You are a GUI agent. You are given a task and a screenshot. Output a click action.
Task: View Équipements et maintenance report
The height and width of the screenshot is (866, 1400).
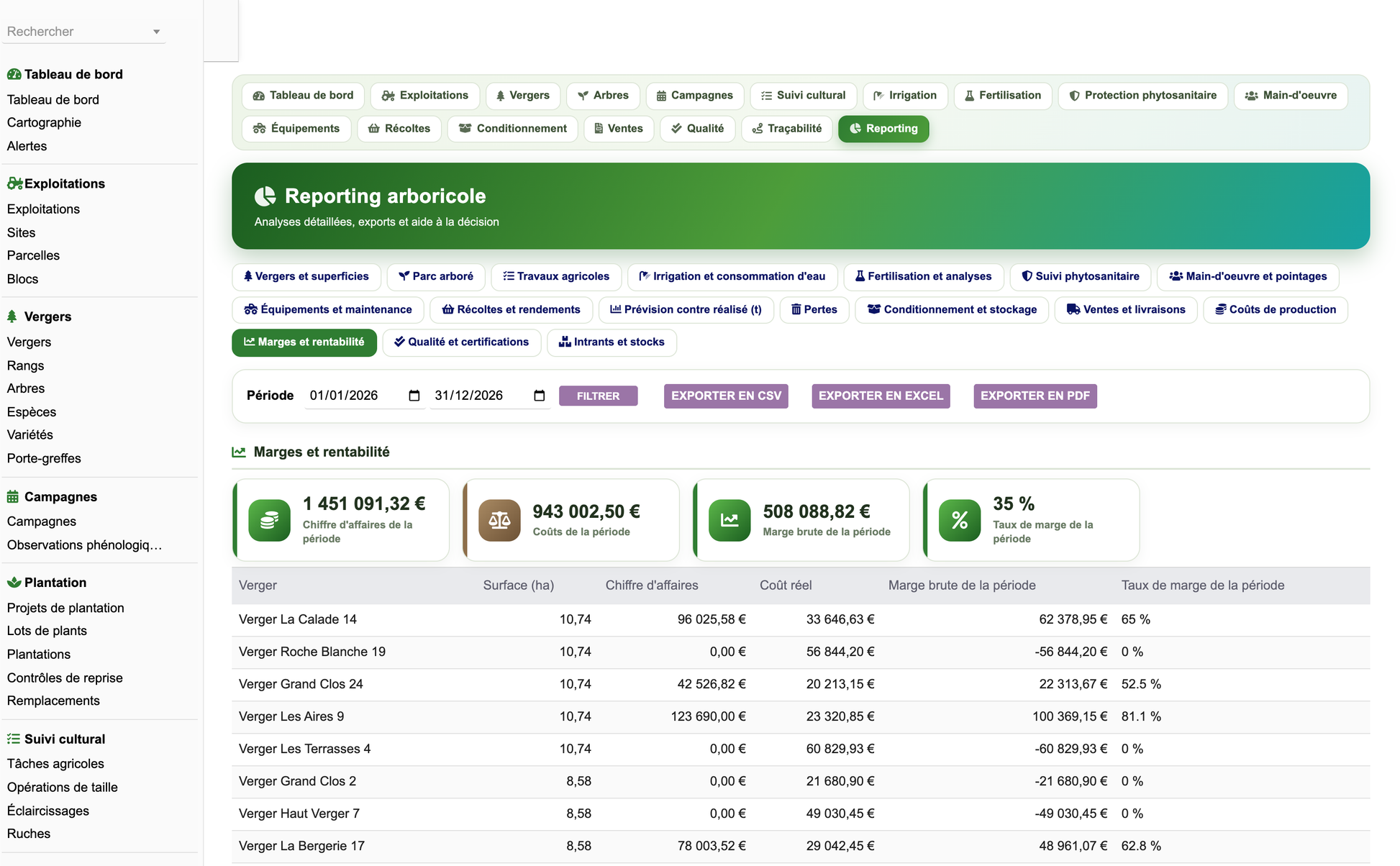(328, 310)
